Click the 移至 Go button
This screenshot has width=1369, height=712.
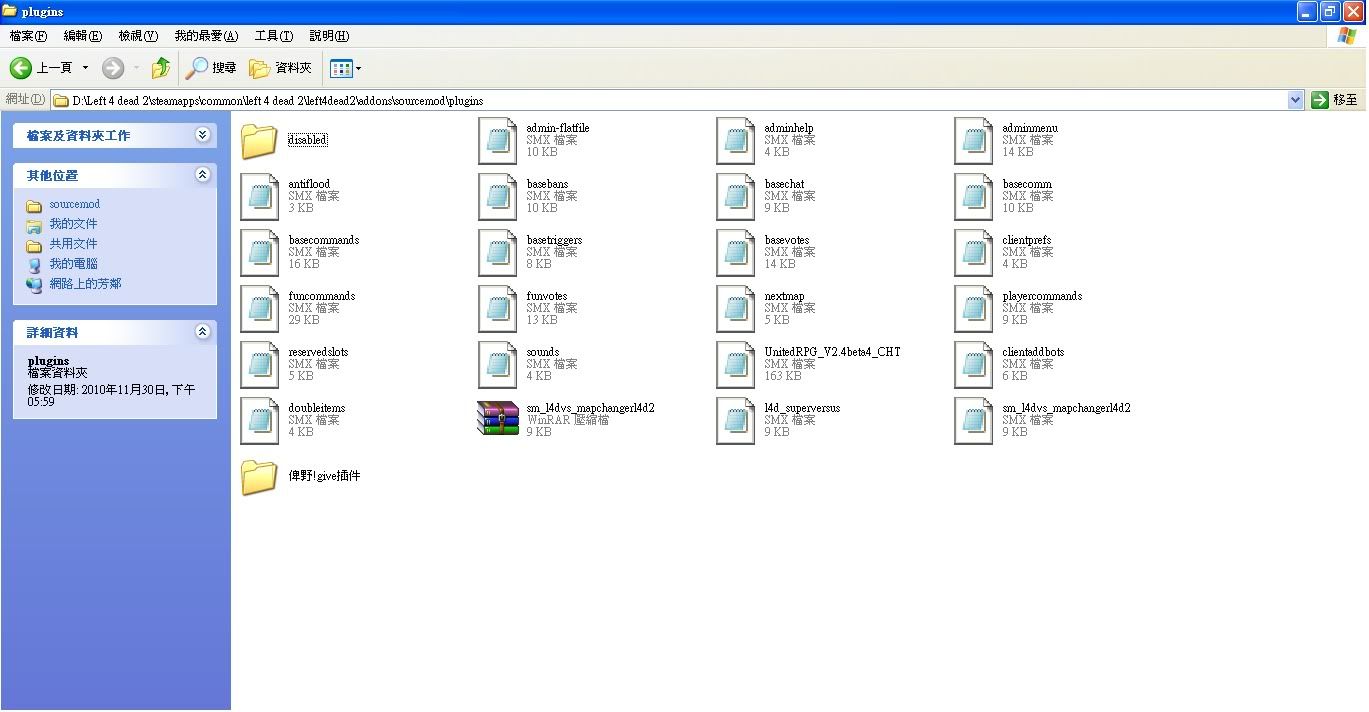(x=1335, y=100)
